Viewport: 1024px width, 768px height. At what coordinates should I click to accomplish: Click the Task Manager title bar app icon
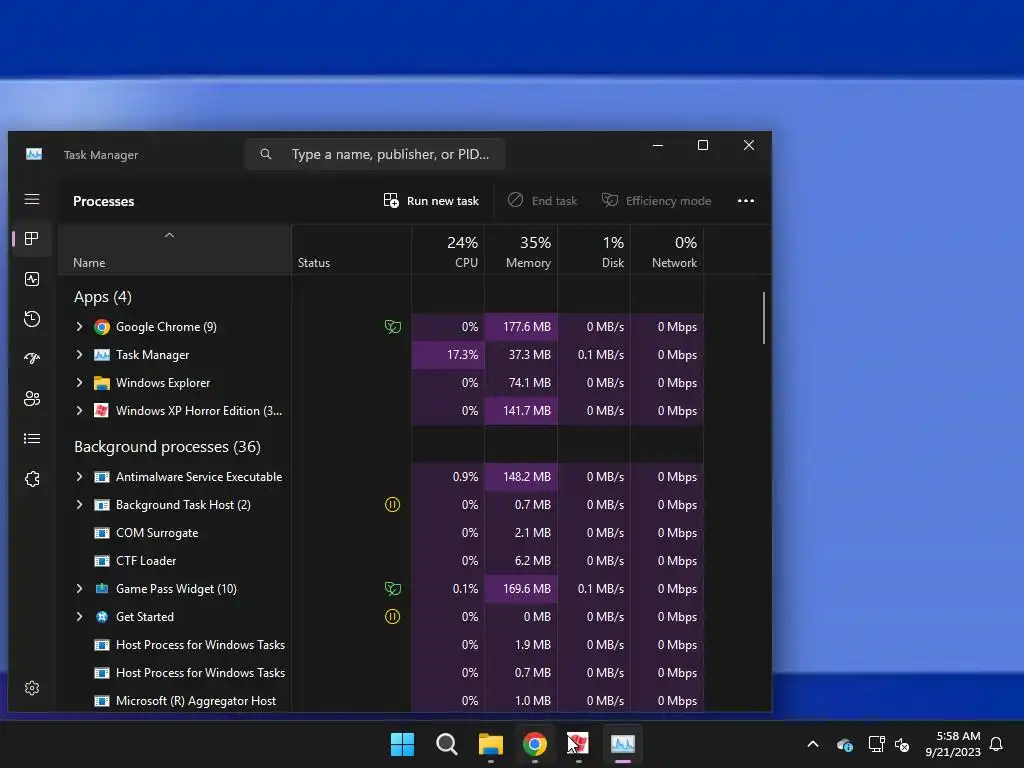34,154
